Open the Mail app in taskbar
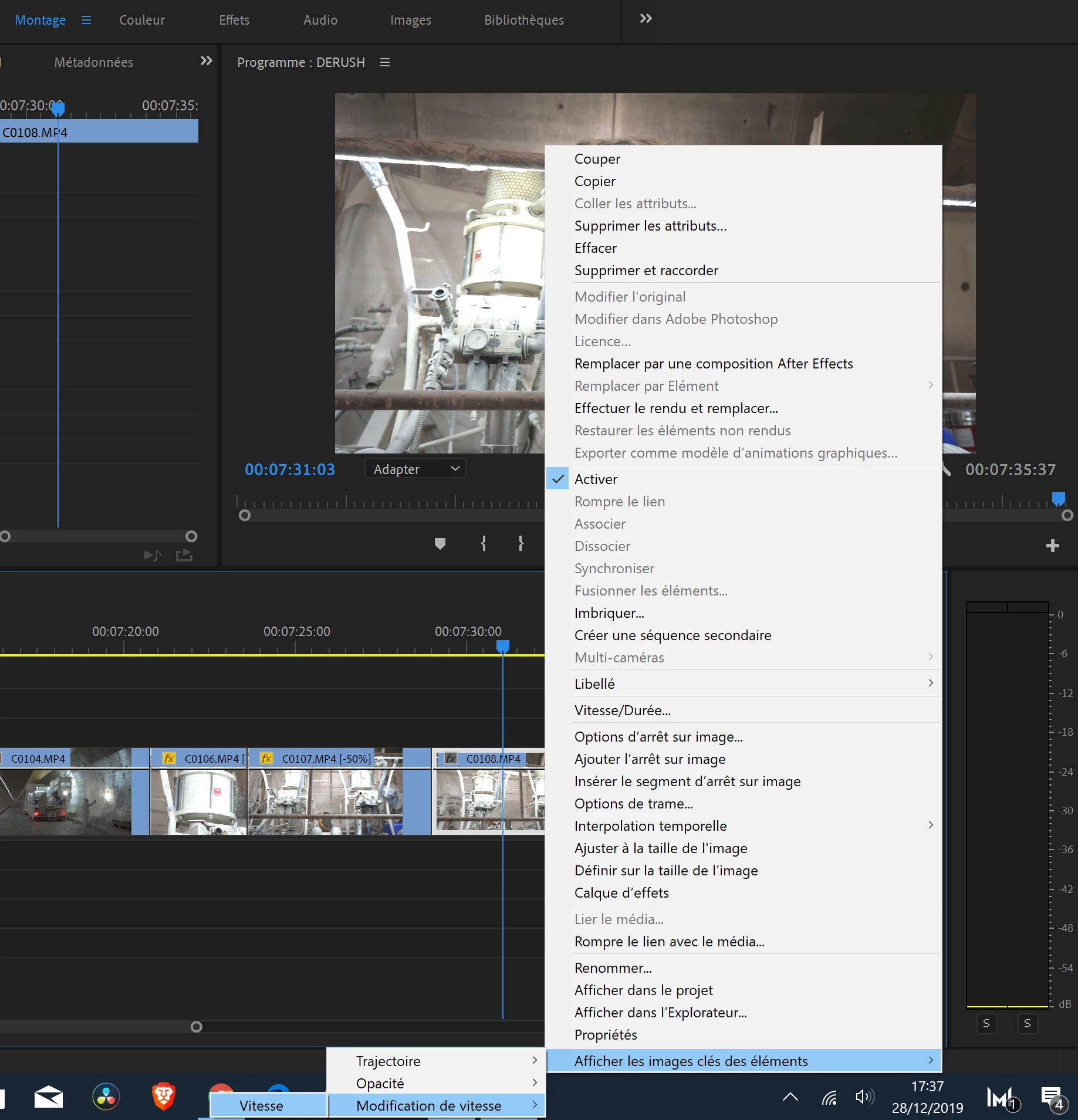Image resolution: width=1078 pixels, height=1120 pixels. pyautogui.click(x=49, y=1096)
